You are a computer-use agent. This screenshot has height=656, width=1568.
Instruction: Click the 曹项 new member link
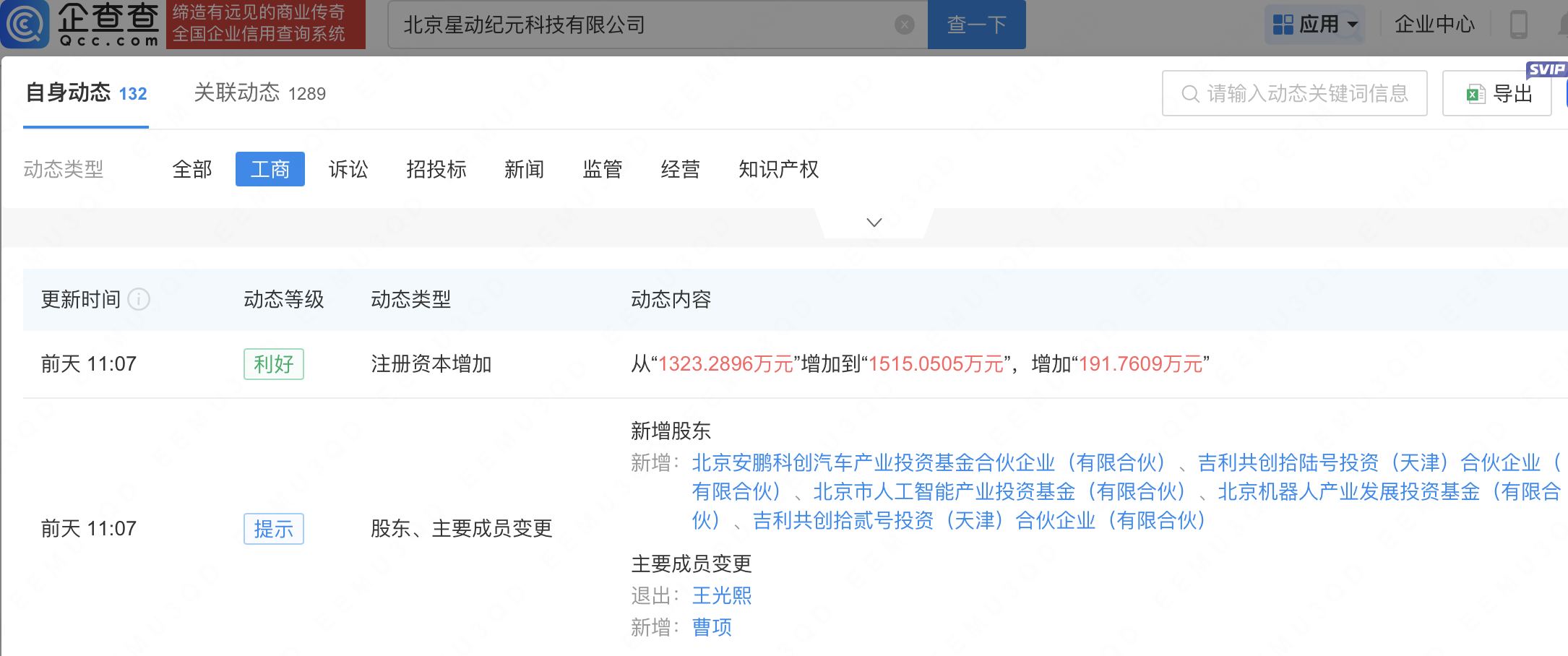tap(712, 628)
